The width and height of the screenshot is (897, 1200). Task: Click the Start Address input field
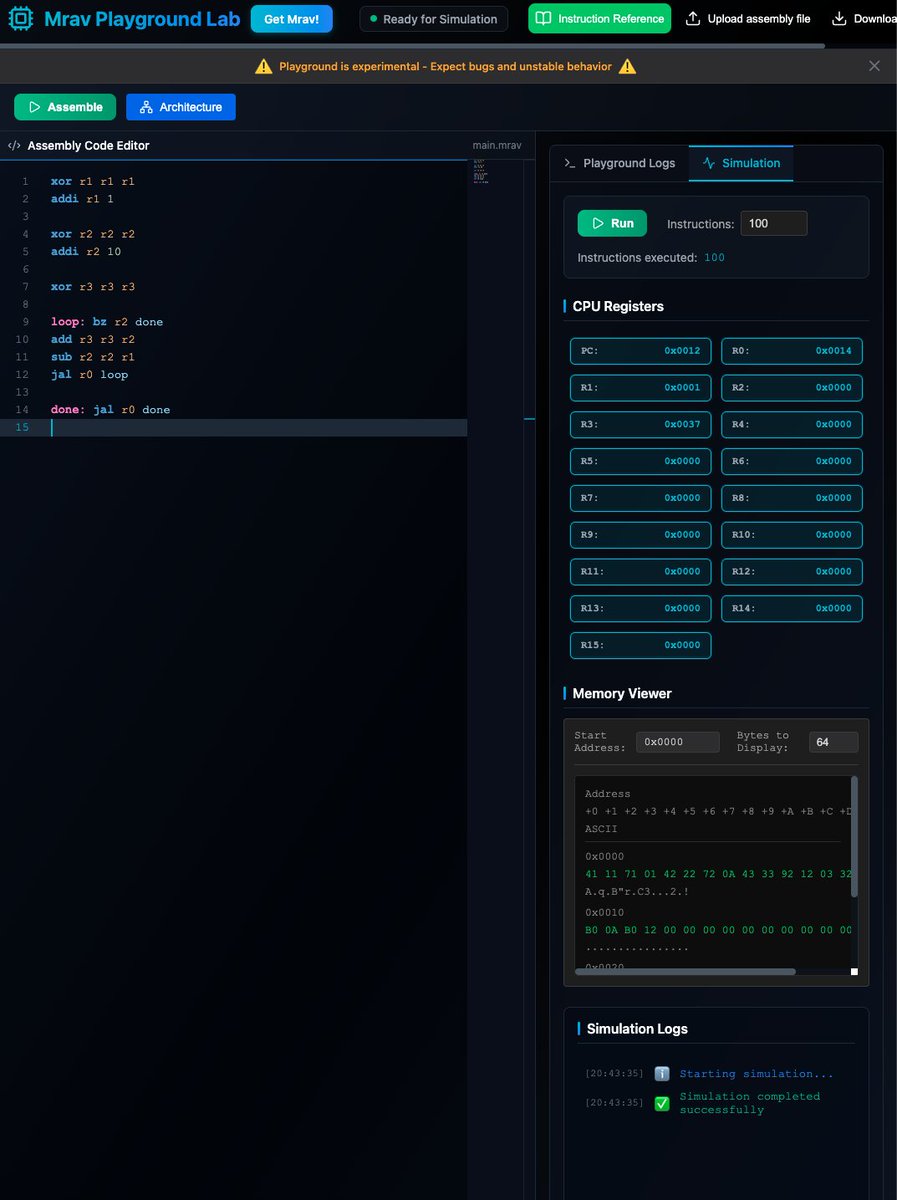pos(678,742)
